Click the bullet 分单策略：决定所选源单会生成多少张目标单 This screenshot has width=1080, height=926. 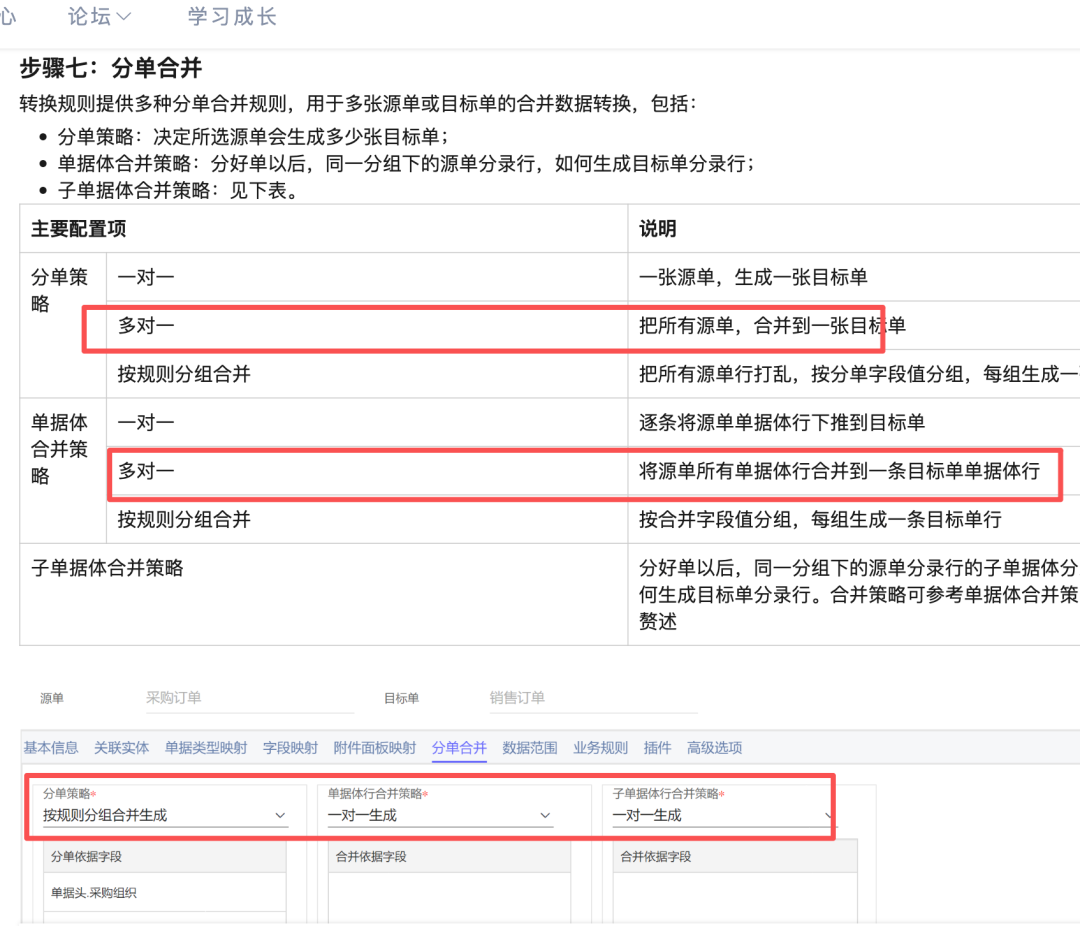tap(253, 136)
